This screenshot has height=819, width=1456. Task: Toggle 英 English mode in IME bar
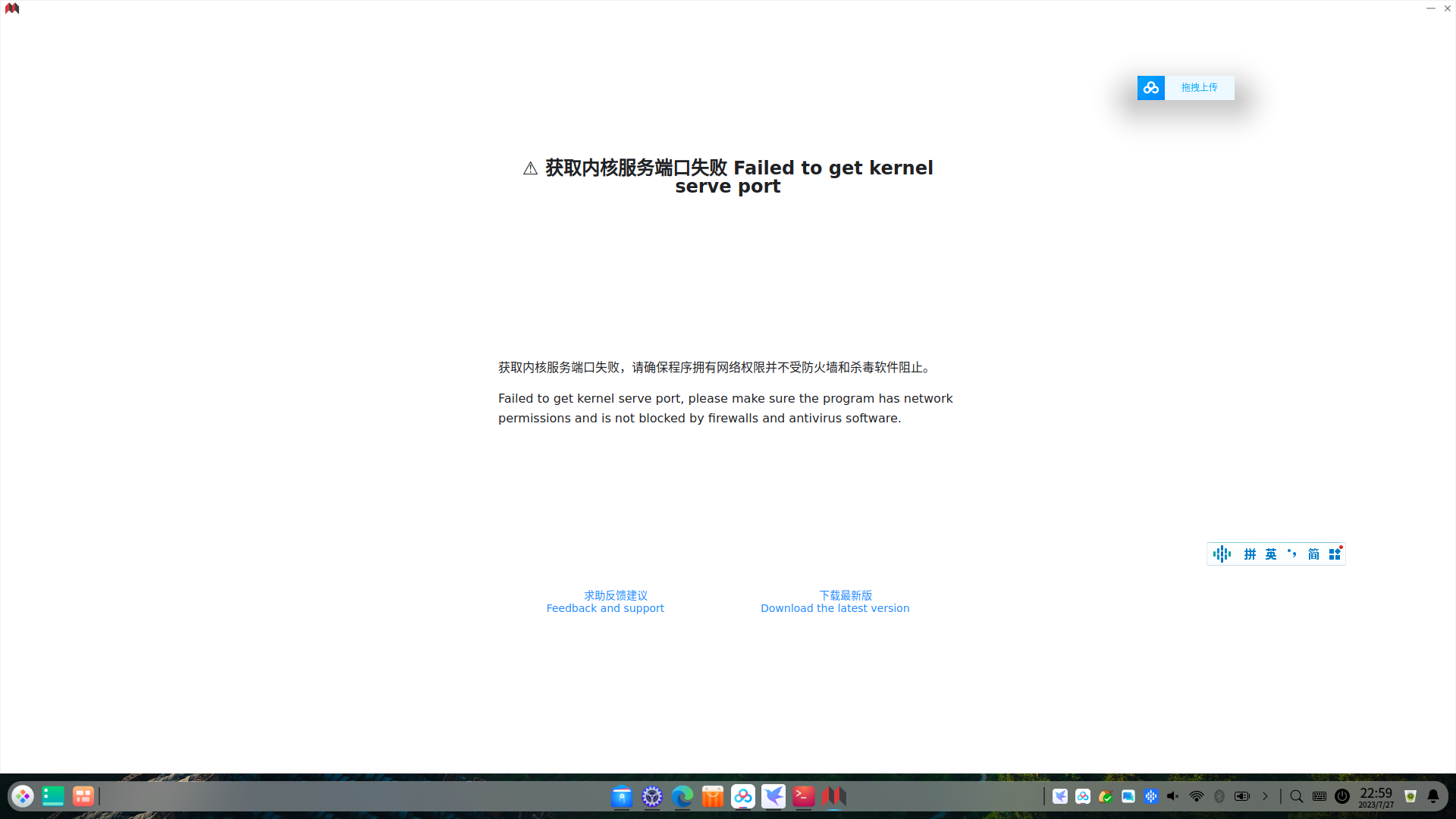point(1271,554)
